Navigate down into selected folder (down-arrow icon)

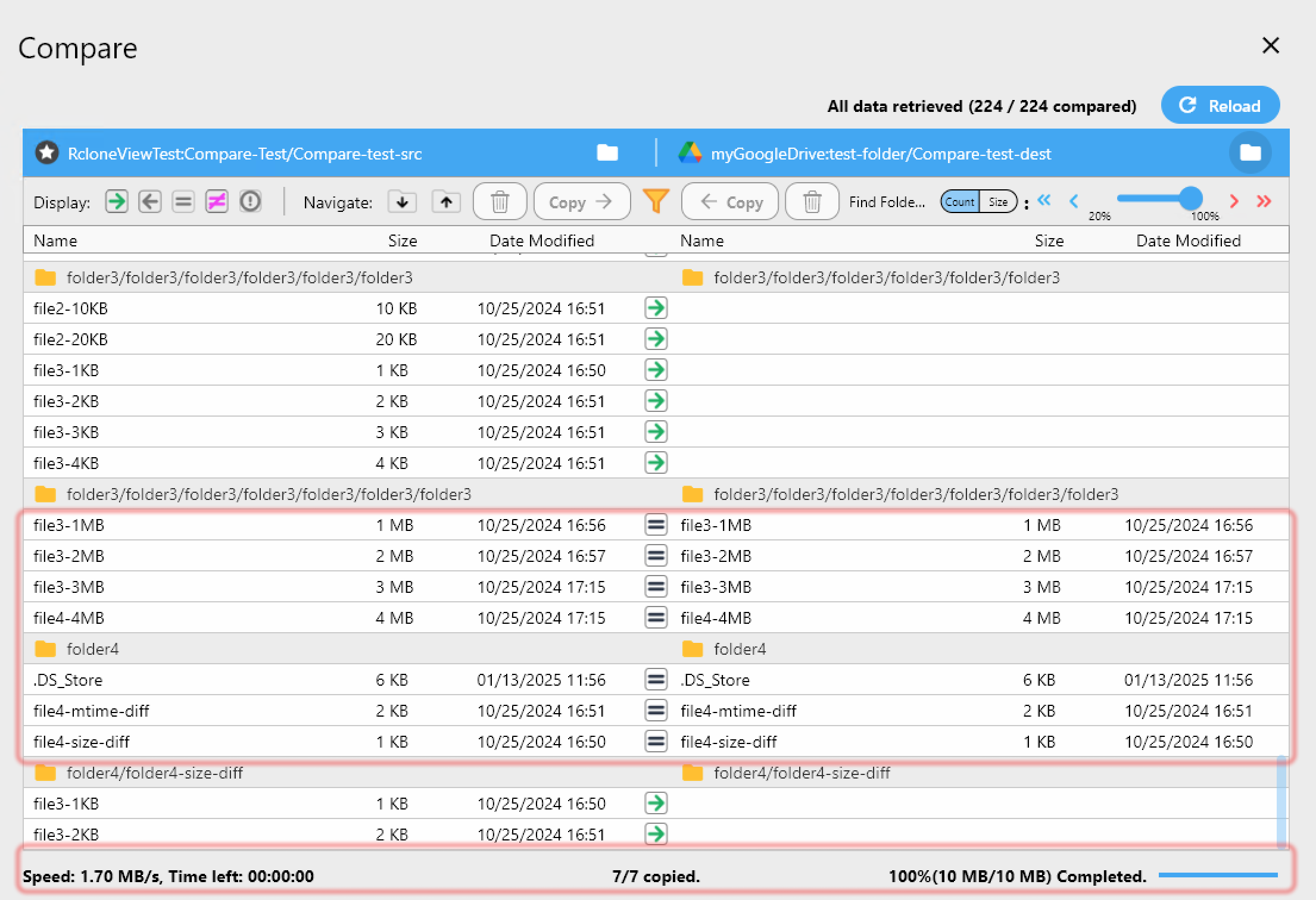point(402,201)
